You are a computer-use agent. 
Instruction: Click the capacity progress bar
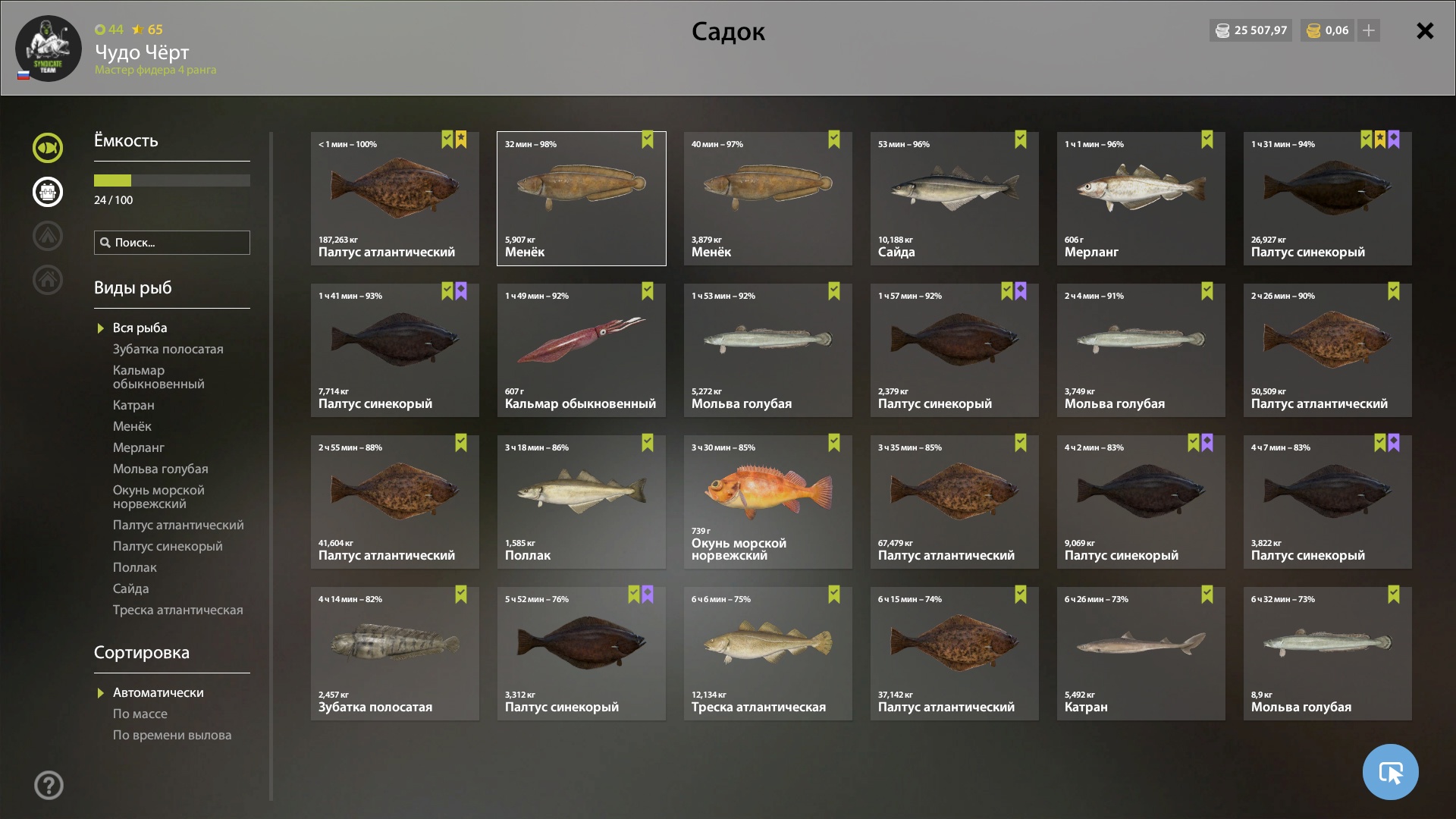[x=172, y=180]
